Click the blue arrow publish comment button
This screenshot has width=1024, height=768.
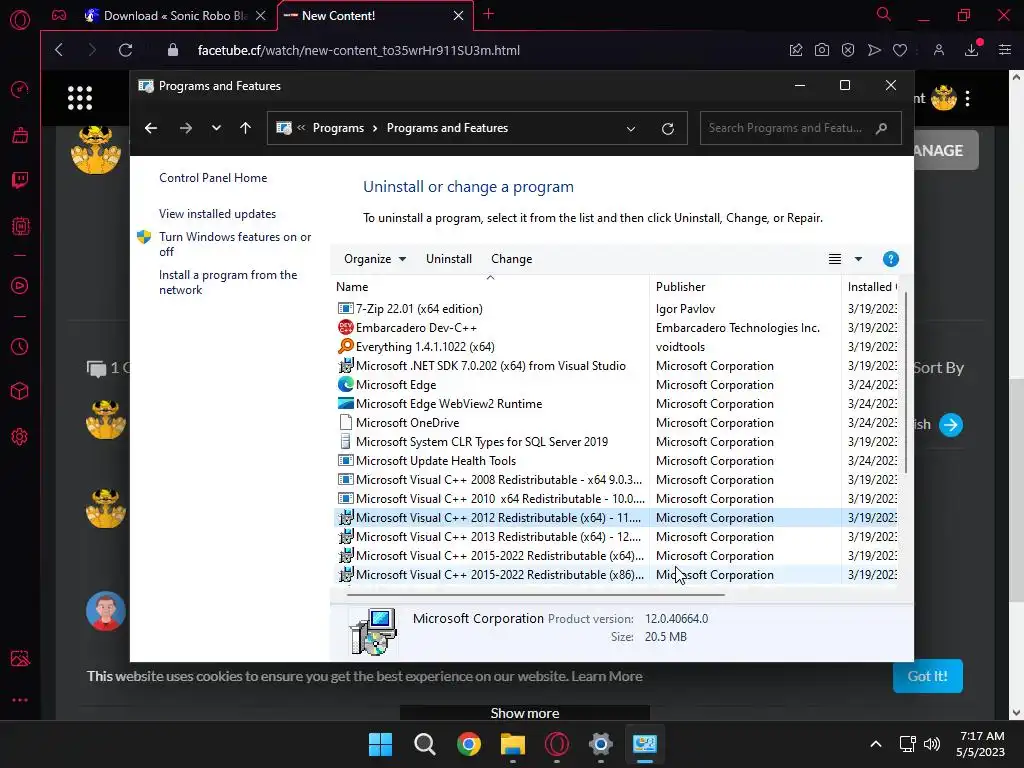pyautogui.click(x=951, y=424)
